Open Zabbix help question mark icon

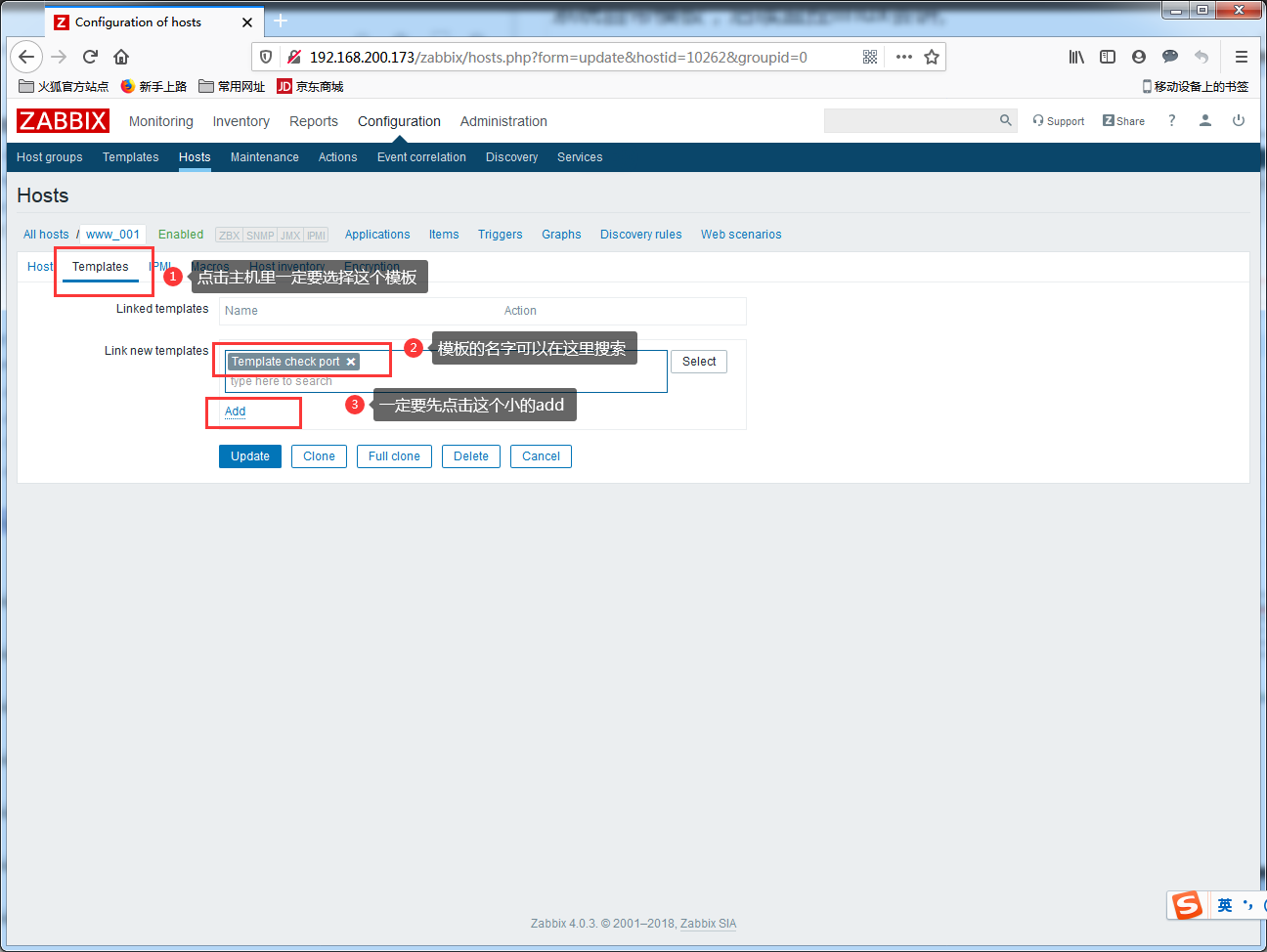pos(1171,120)
